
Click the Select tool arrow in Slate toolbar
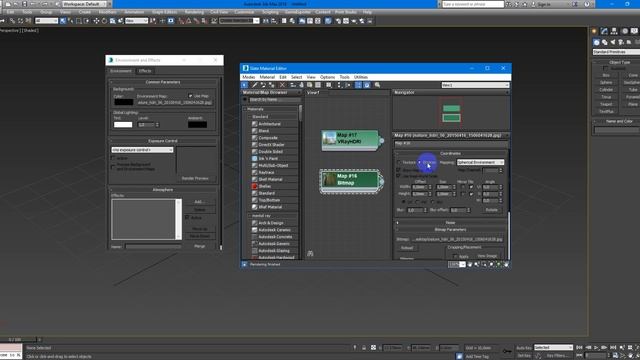pyautogui.click(x=244, y=85)
